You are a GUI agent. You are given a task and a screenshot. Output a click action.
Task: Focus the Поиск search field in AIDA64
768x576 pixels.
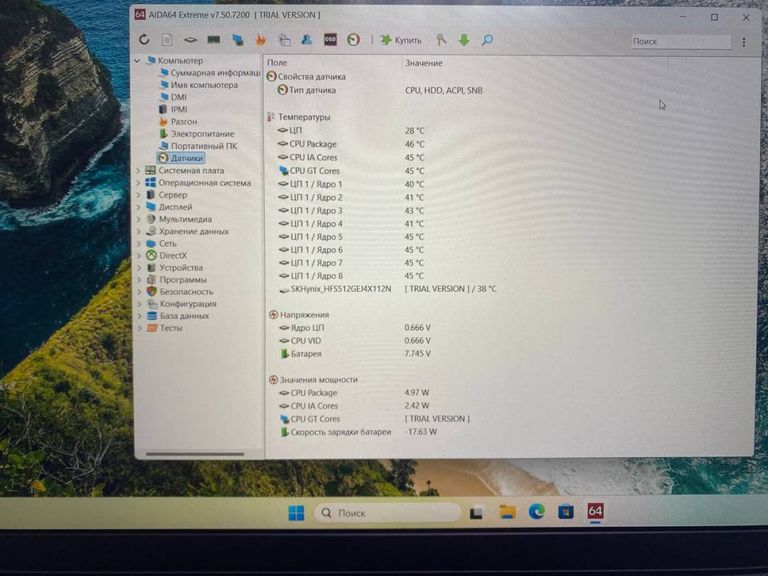coord(681,42)
